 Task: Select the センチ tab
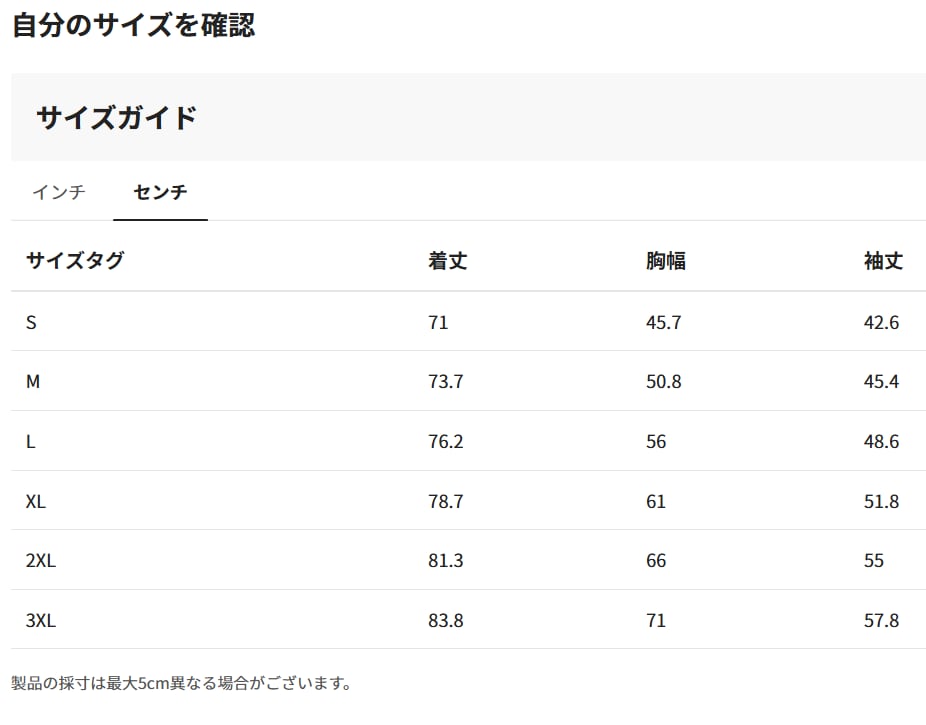point(160,192)
